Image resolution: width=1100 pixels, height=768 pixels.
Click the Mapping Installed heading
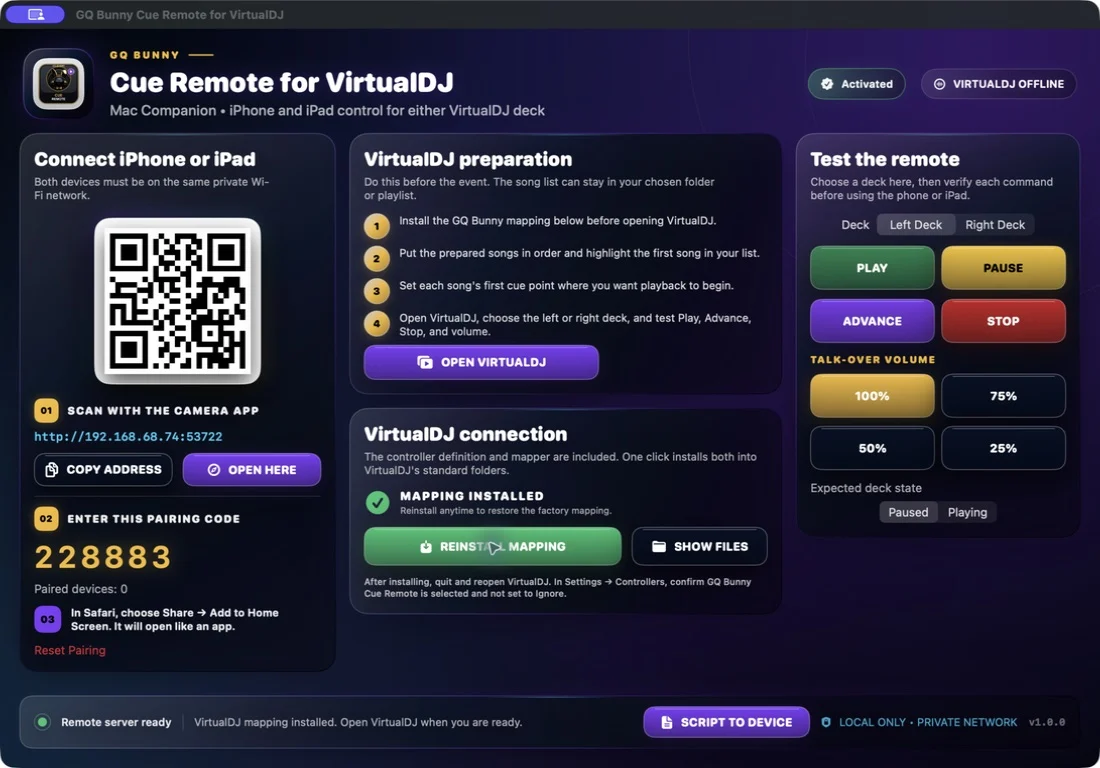471,496
